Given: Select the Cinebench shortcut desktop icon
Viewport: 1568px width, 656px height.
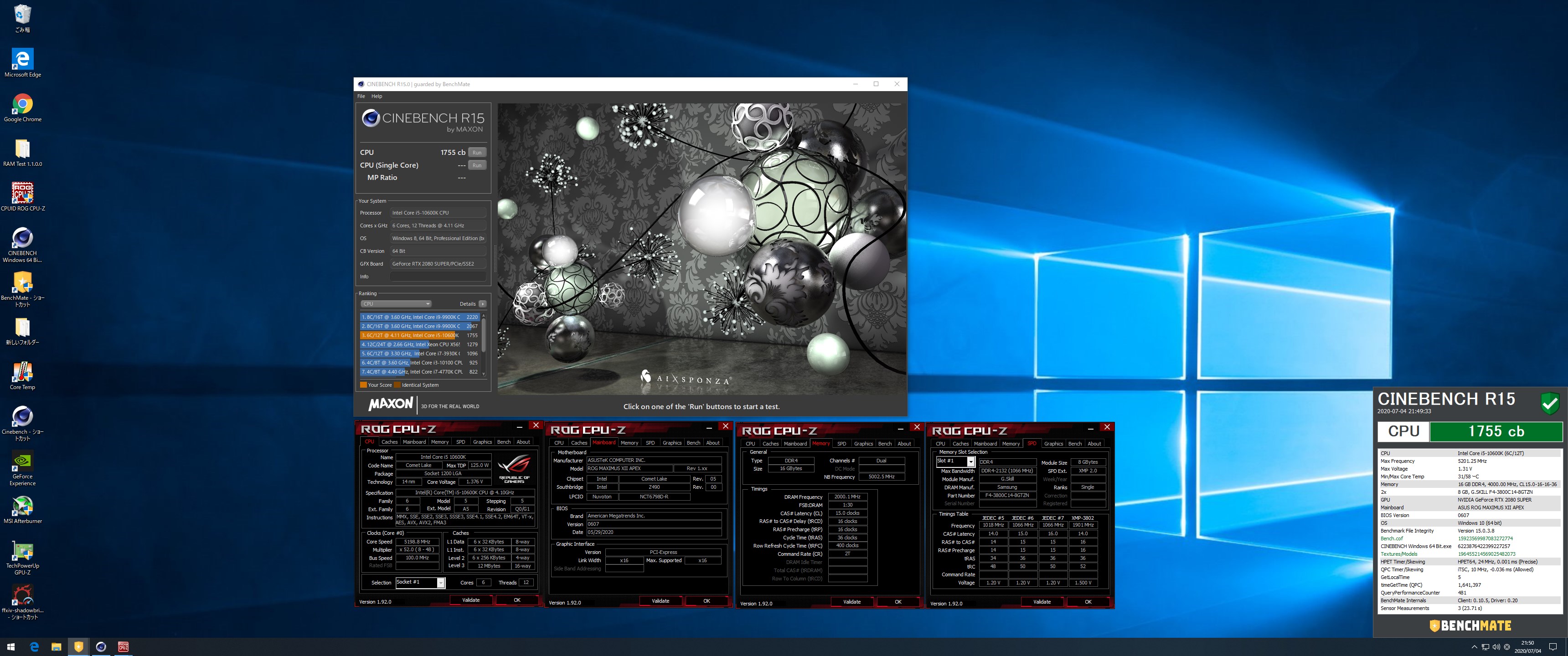Looking at the screenshot, I should [x=22, y=423].
